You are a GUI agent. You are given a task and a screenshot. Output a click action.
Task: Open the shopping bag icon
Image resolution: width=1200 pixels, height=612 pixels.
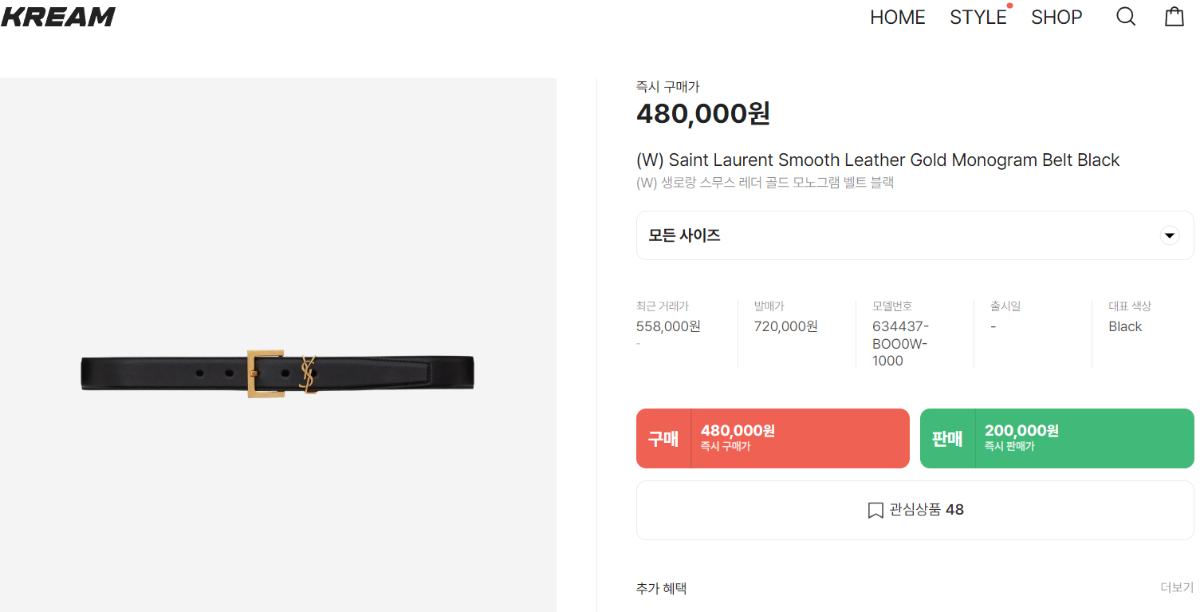(x=1175, y=16)
